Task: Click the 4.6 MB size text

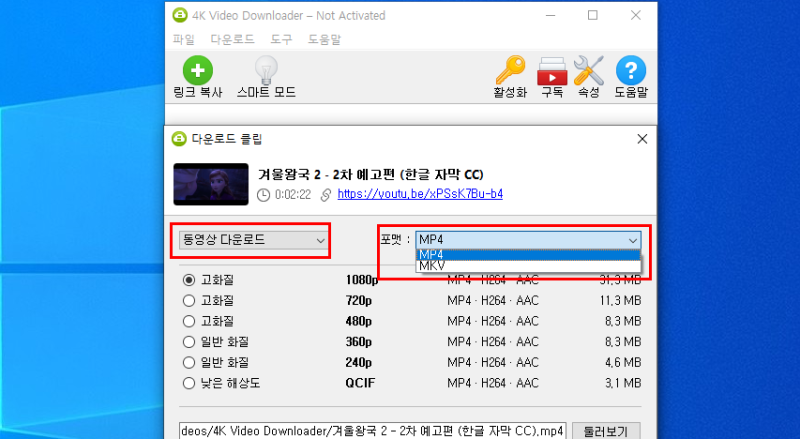Action: [x=623, y=362]
